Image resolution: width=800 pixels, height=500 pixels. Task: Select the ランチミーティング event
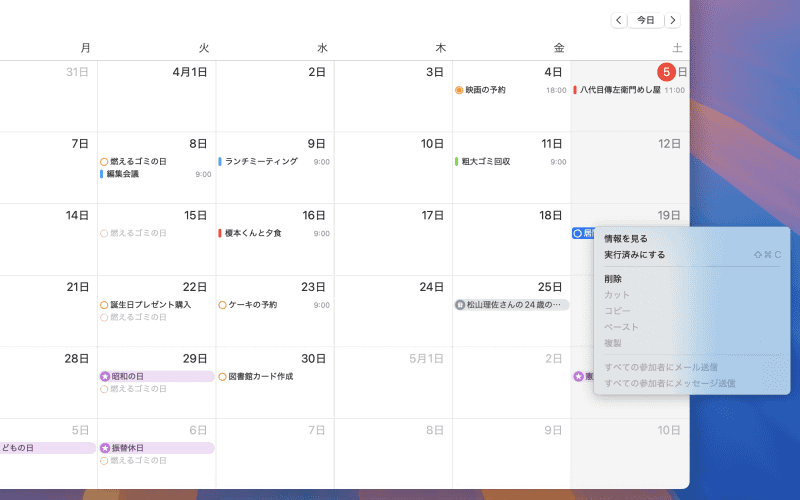point(274,161)
